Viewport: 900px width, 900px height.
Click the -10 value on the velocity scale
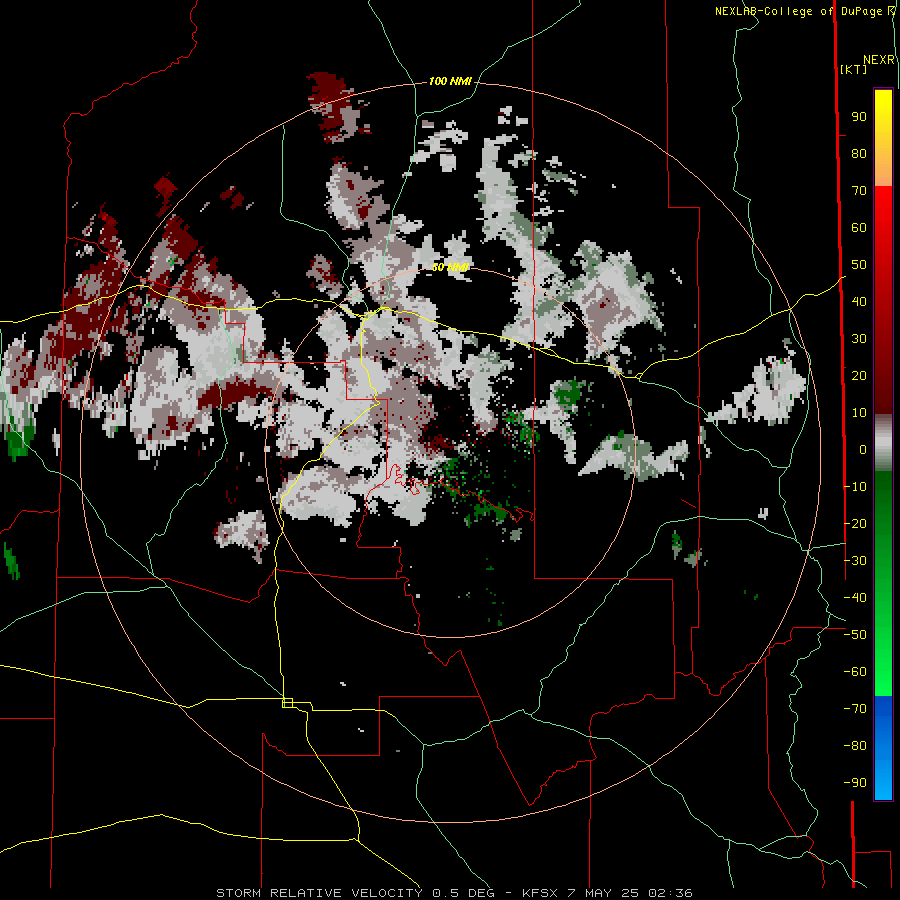click(855, 487)
